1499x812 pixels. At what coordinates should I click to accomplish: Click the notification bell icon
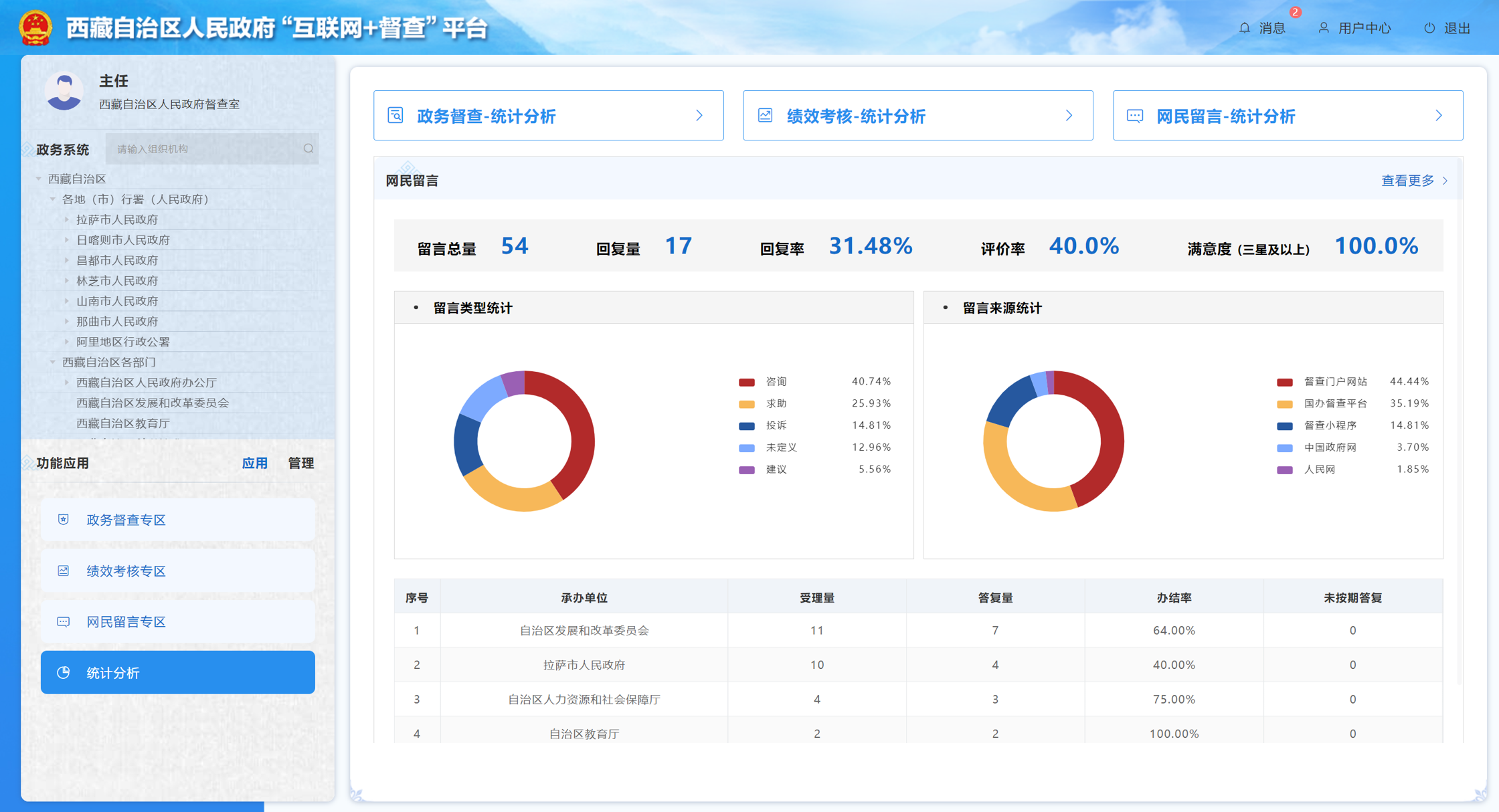coord(1244,28)
